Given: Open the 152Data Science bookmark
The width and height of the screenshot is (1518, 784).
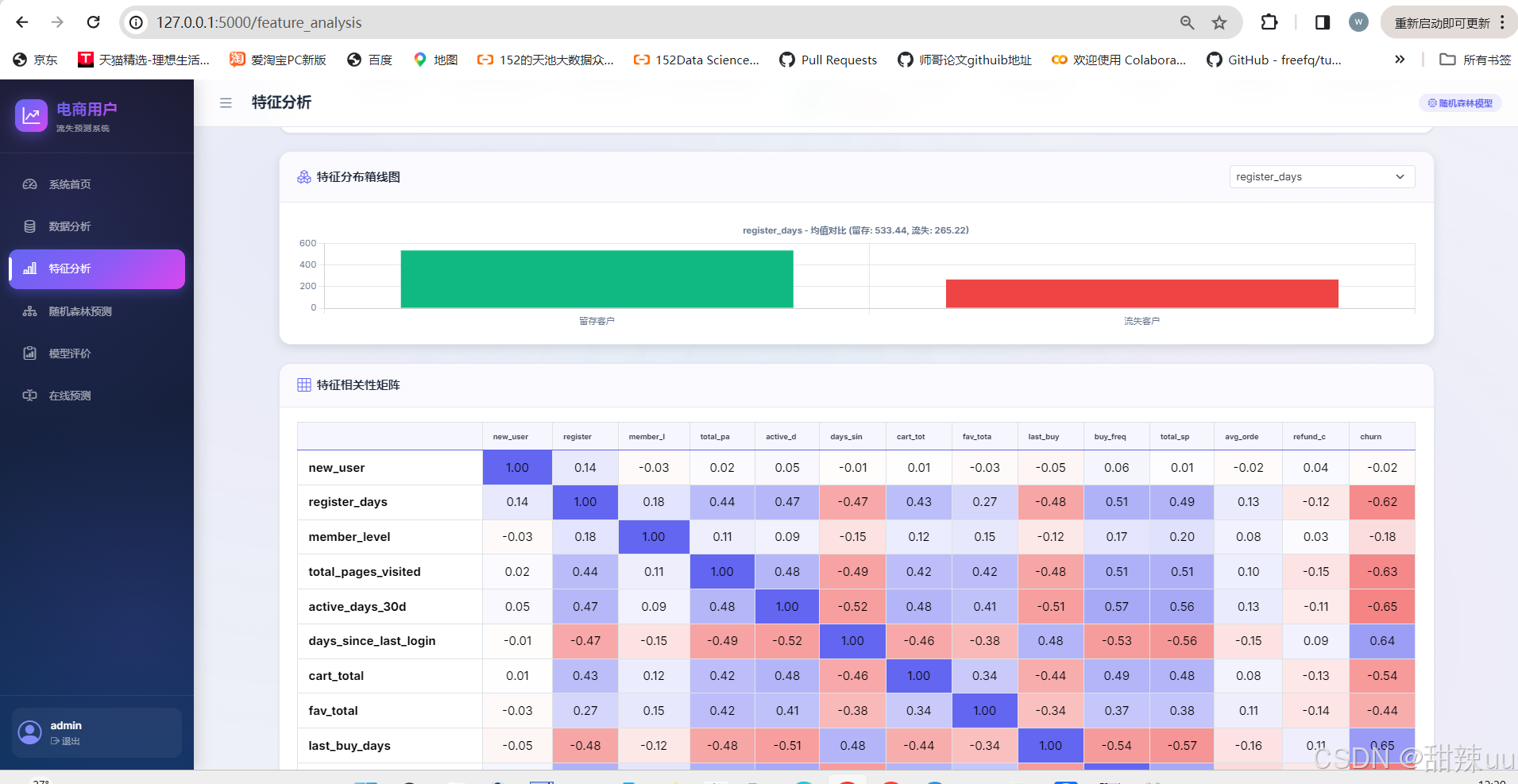Looking at the screenshot, I should point(697,60).
